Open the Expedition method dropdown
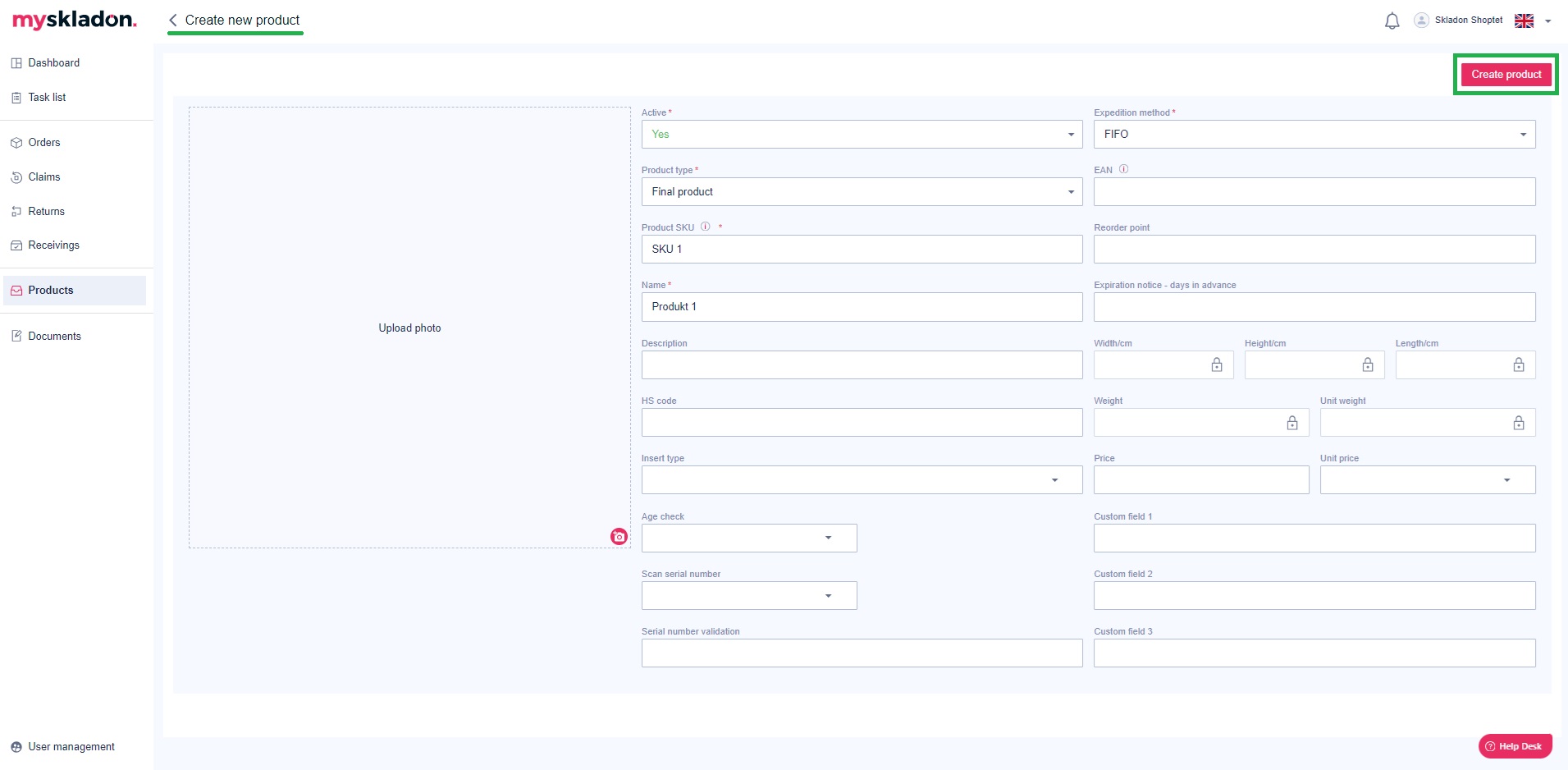The height and width of the screenshot is (770, 1568). click(1314, 135)
